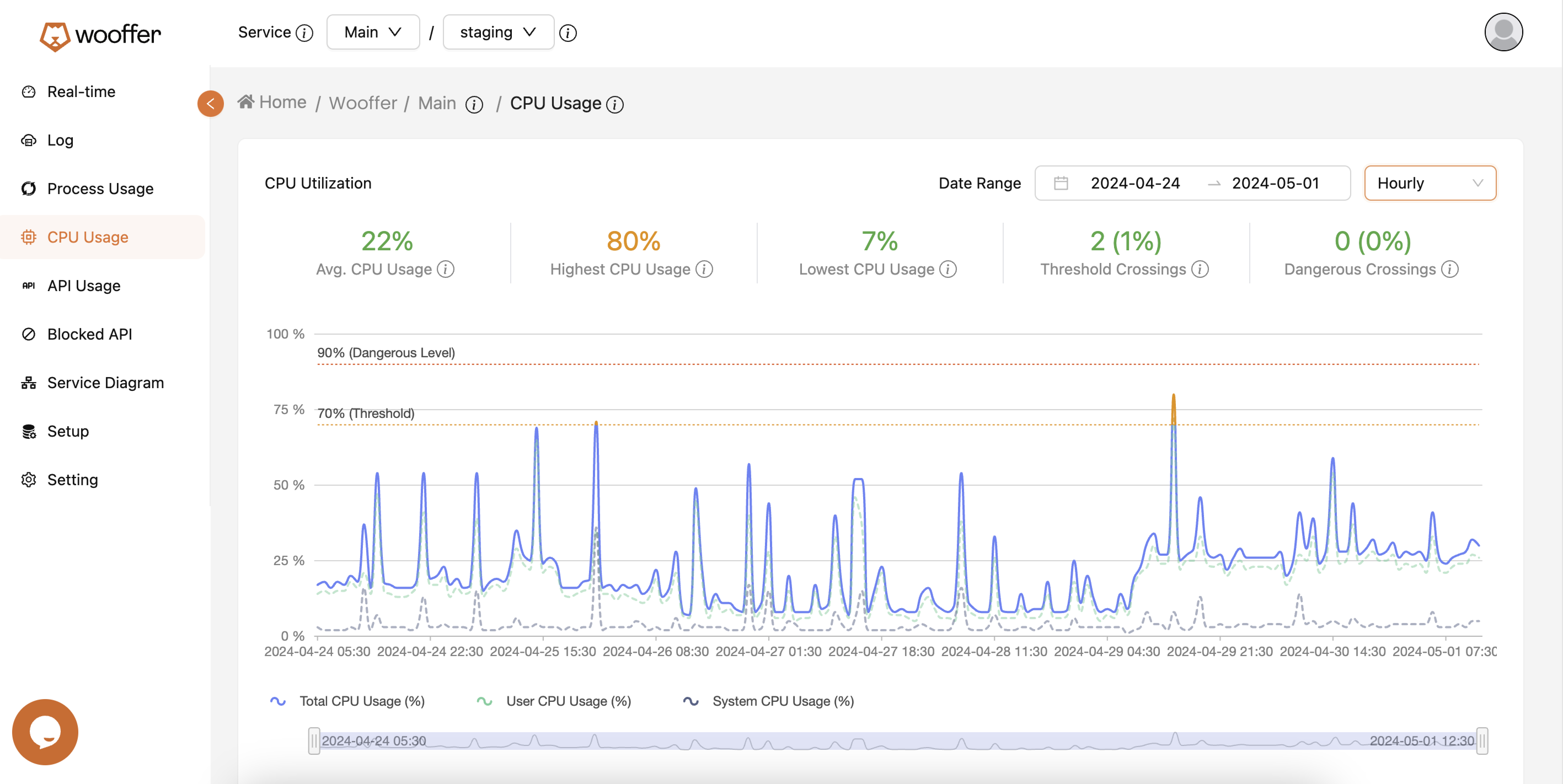Open the chat support bubble
This screenshot has width=1563, height=784.
point(45,732)
